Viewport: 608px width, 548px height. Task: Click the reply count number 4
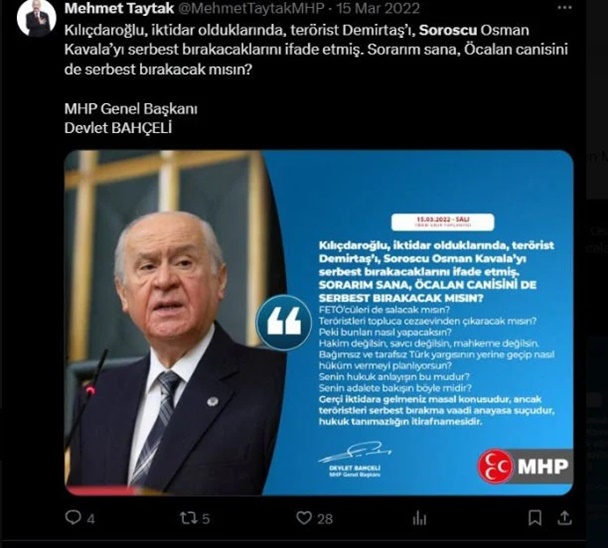91,519
